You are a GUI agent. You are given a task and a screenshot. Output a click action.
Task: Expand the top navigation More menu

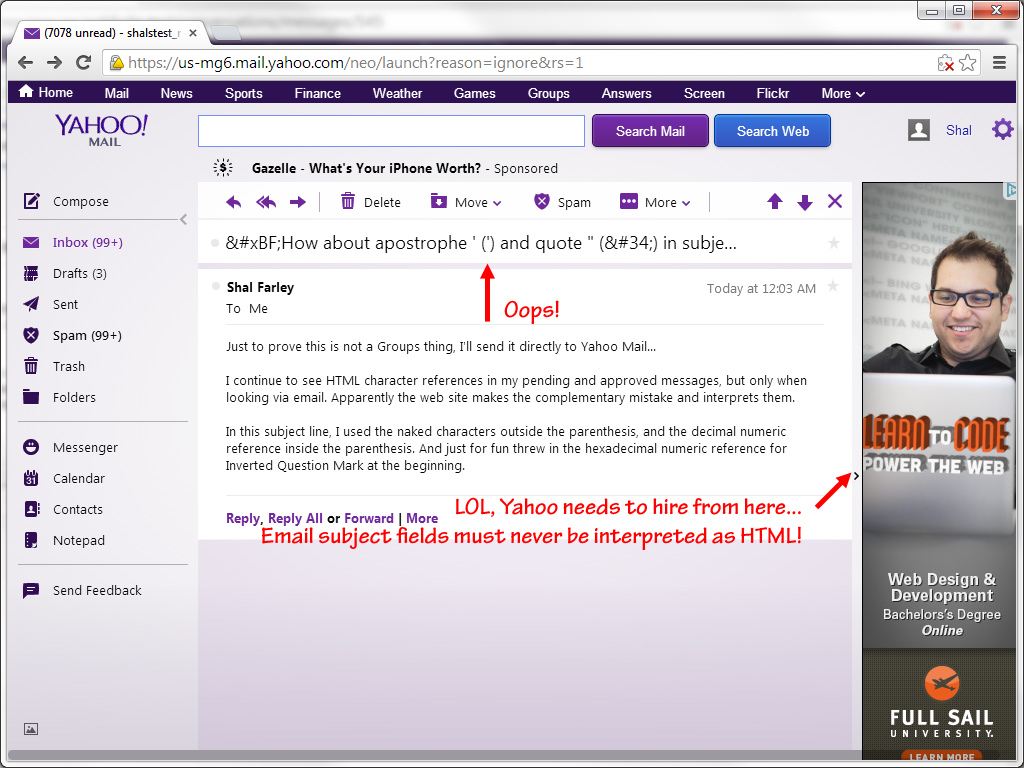tap(842, 93)
